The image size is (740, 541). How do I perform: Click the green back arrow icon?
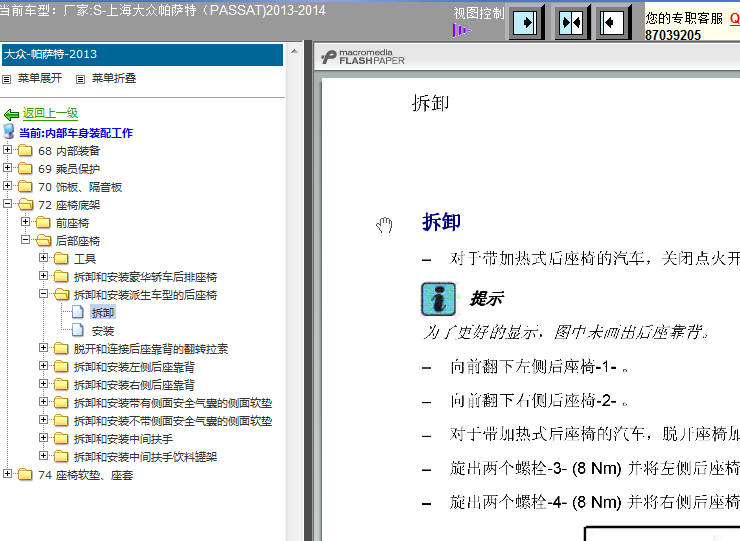coord(11,114)
